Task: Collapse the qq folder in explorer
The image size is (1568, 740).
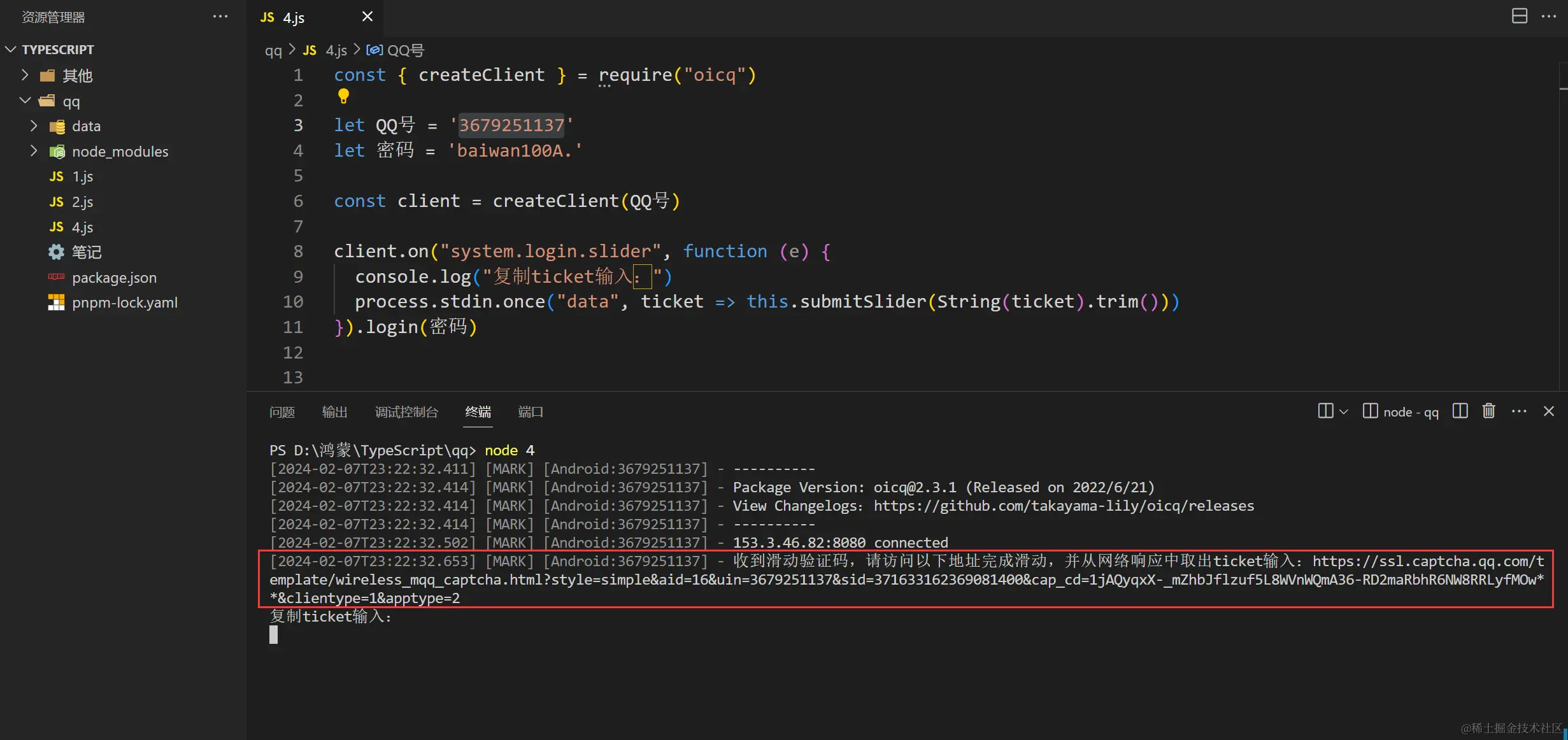Action: click(x=25, y=101)
